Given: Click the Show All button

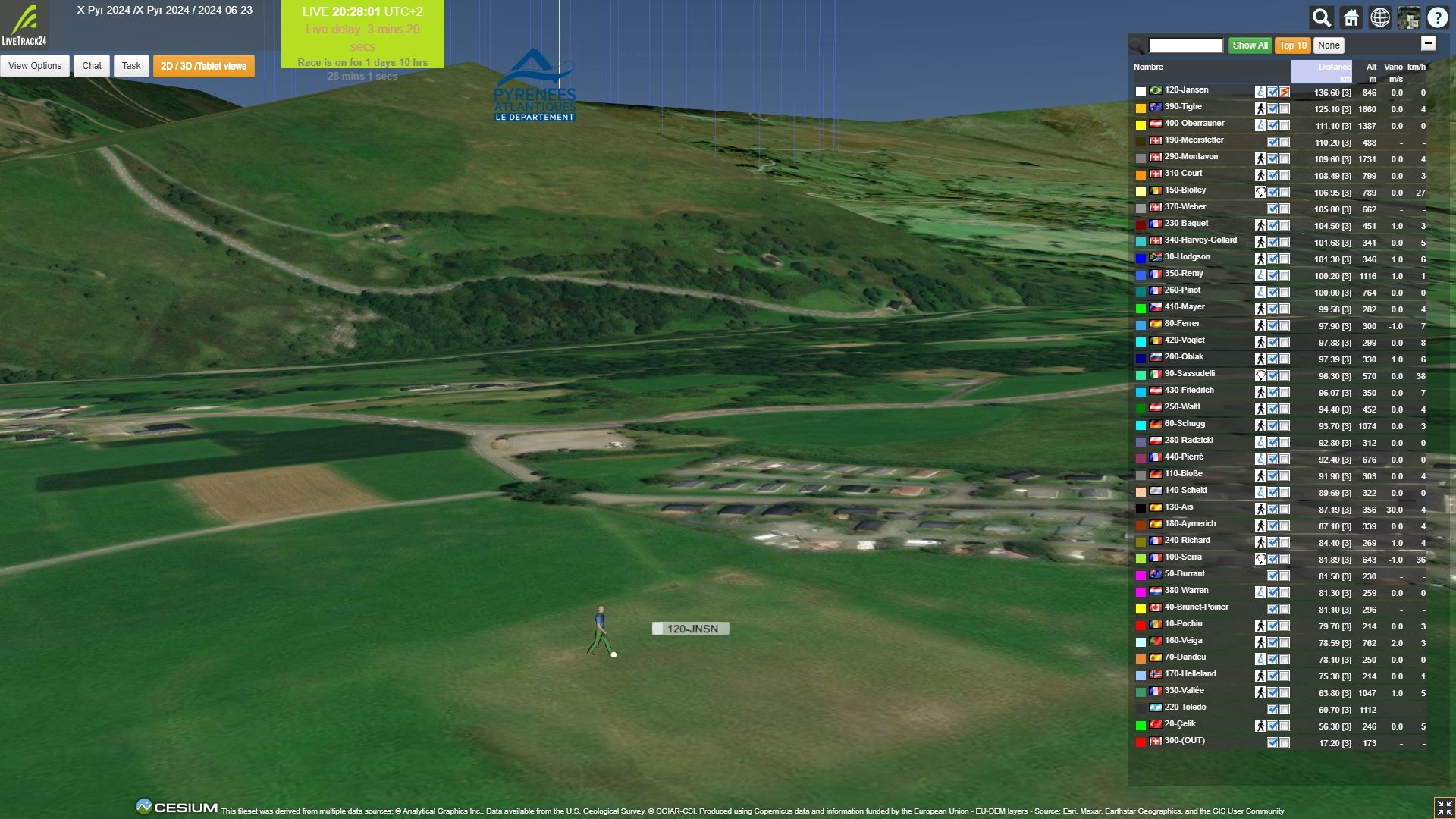Looking at the screenshot, I should coord(1250,45).
